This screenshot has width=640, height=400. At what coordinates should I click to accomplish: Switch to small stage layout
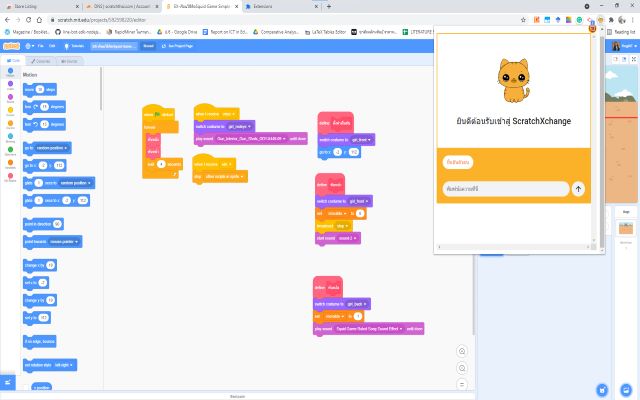tap(616, 60)
